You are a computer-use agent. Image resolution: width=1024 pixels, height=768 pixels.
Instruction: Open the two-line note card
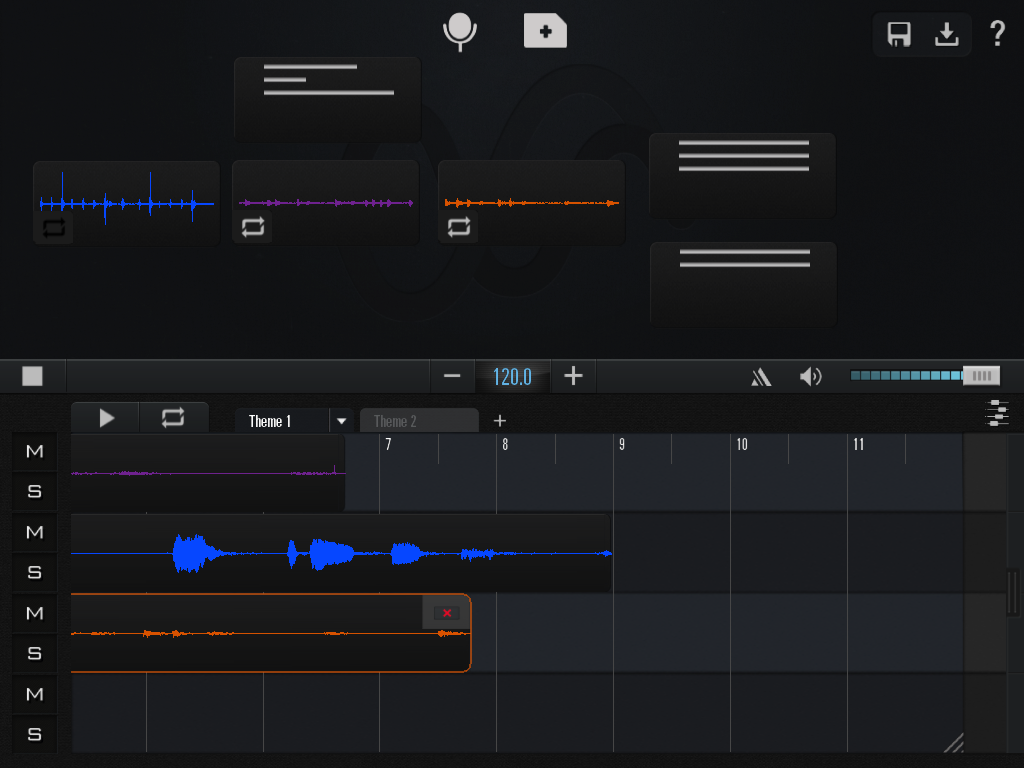pyautogui.click(x=744, y=284)
